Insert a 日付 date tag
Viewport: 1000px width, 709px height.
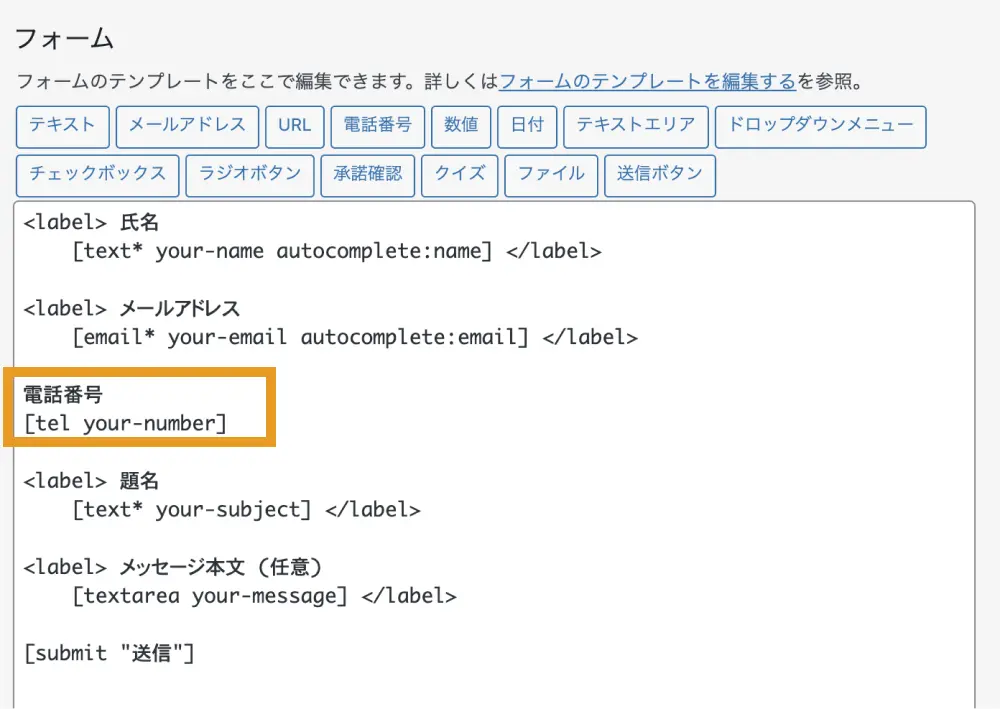pyautogui.click(x=527, y=126)
